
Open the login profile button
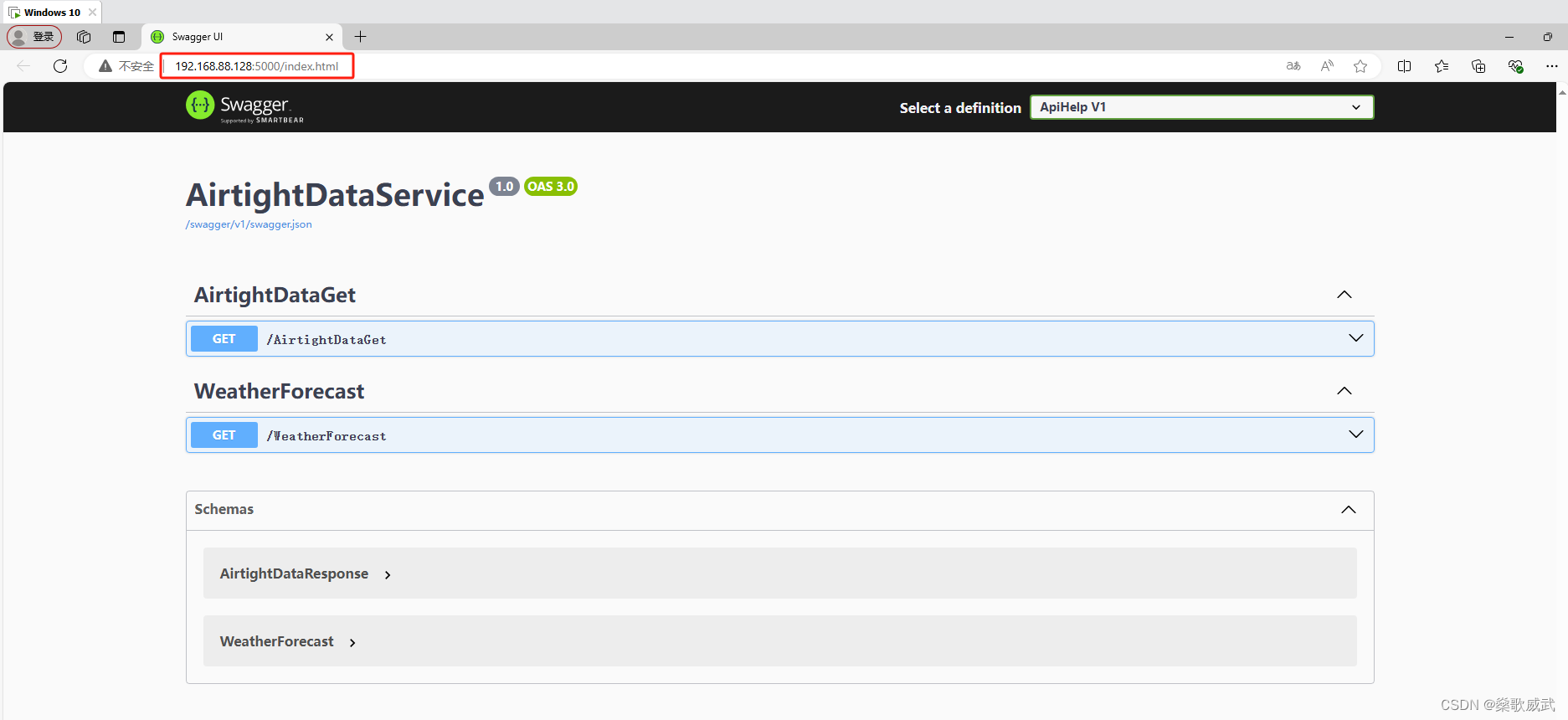pyautogui.click(x=34, y=37)
